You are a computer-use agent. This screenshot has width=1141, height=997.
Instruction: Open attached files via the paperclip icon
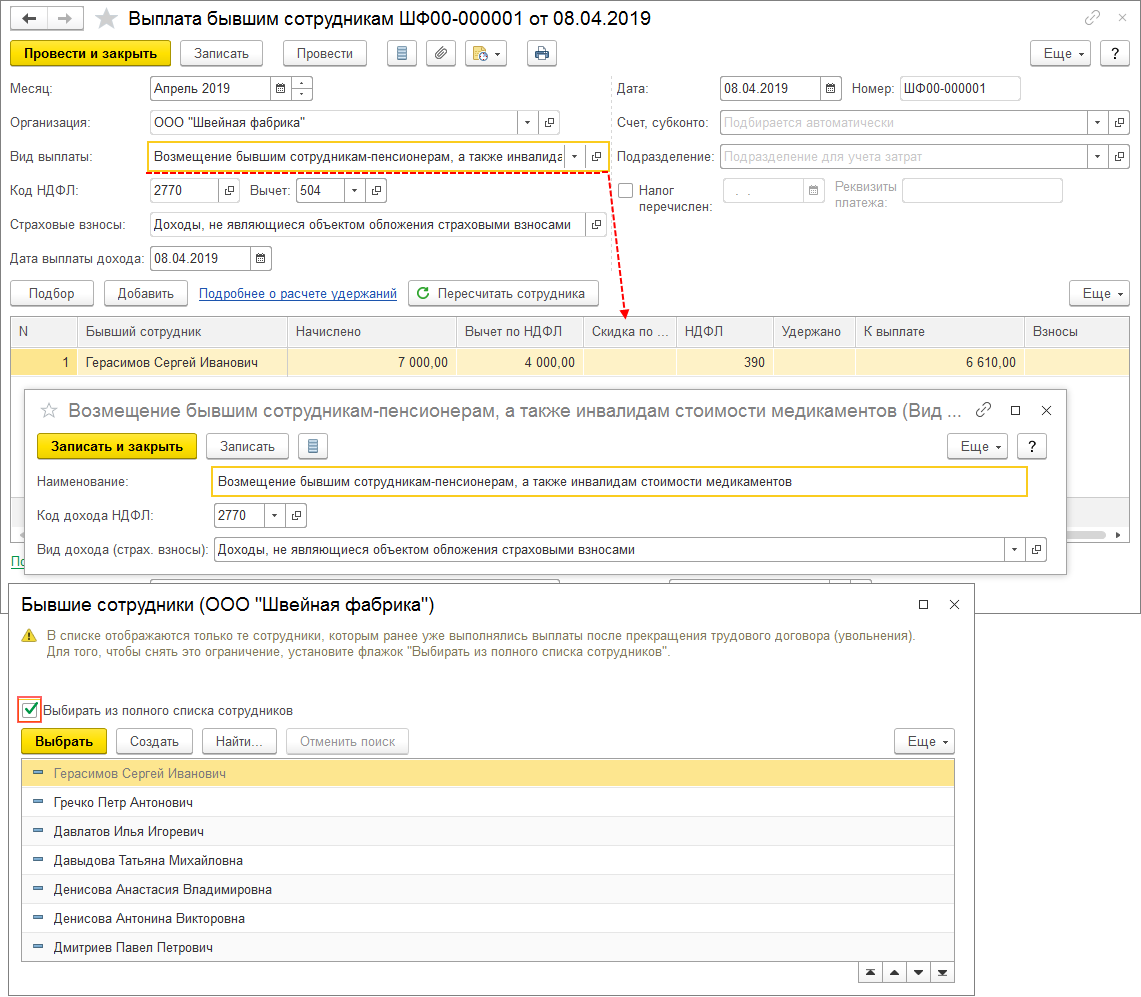pyautogui.click(x=441, y=54)
